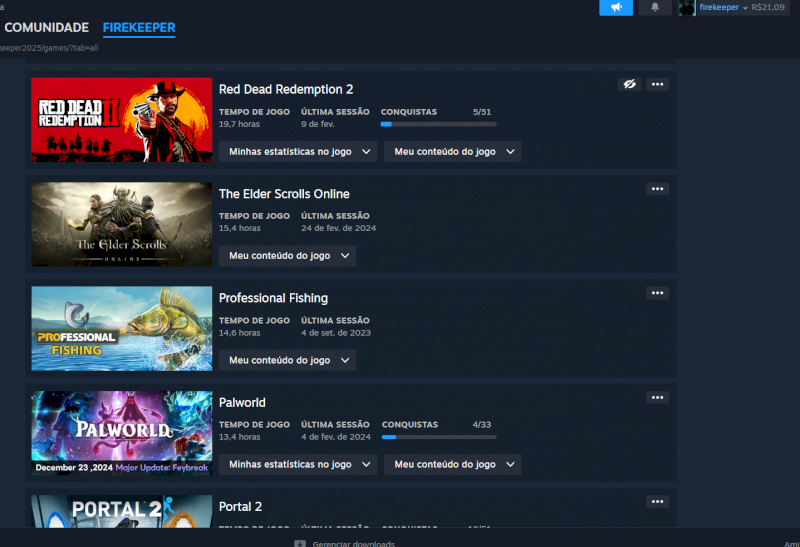Click the 9 de fev. last session date

(x=317, y=124)
